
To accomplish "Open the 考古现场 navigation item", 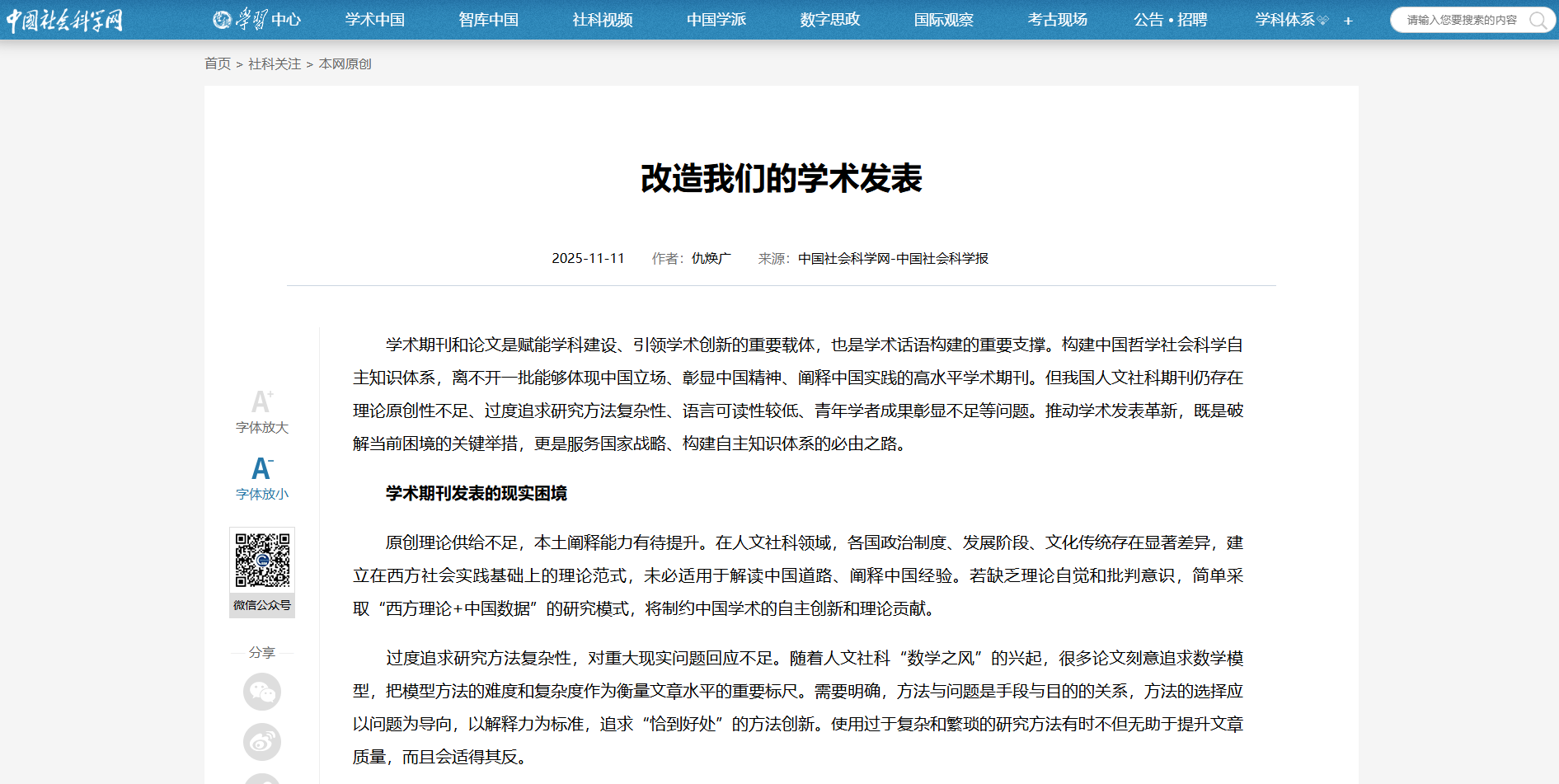I will point(1058,20).
